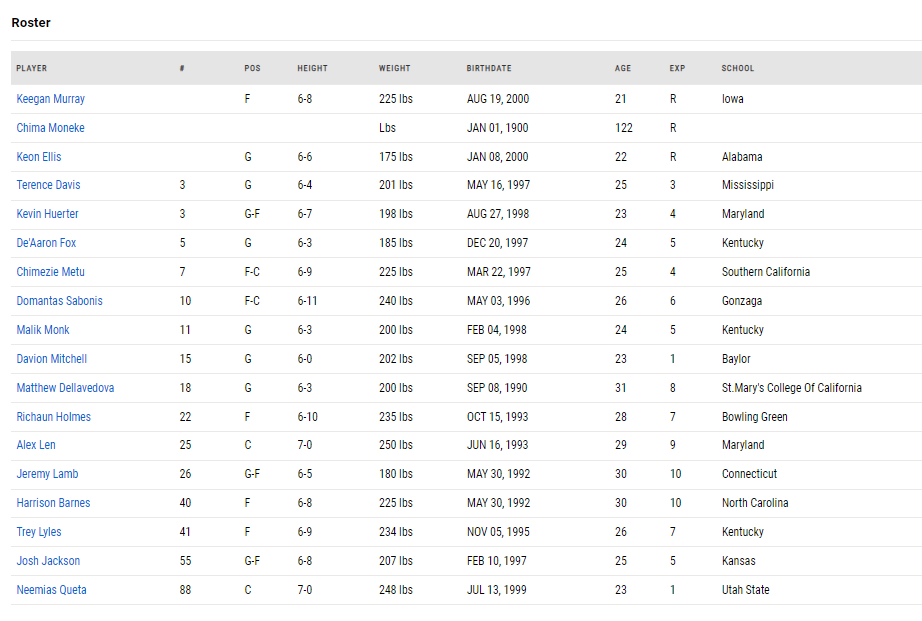Viewport: 922px width, 621px height.
Task: Open De'Aaron Fox player page
Action: click(46, 242)
